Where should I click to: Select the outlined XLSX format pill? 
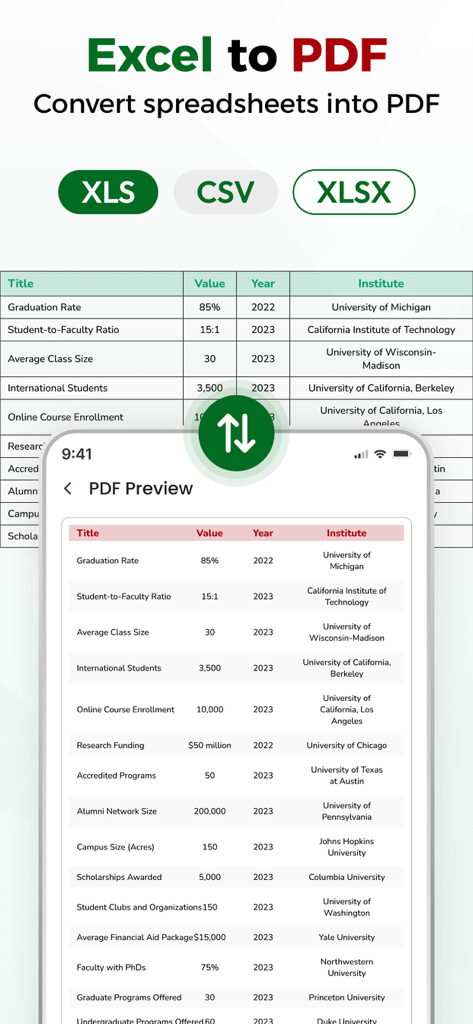click(353, 192)
